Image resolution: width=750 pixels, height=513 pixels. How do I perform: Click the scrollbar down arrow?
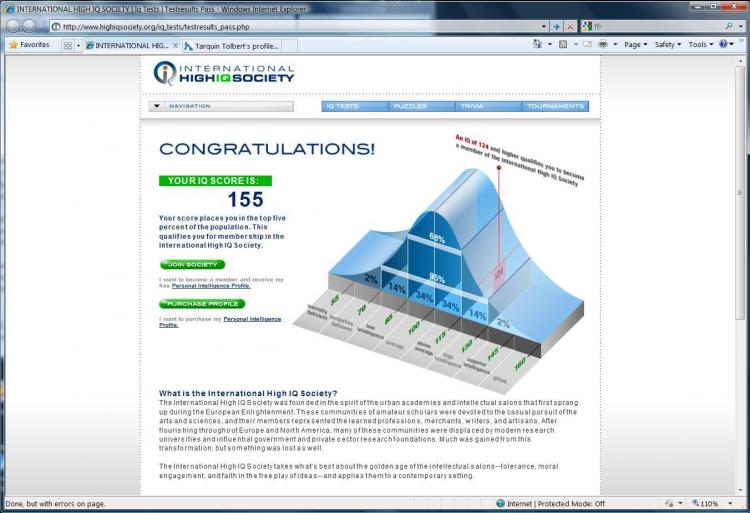pyautogui.click(x=740, y=491)
